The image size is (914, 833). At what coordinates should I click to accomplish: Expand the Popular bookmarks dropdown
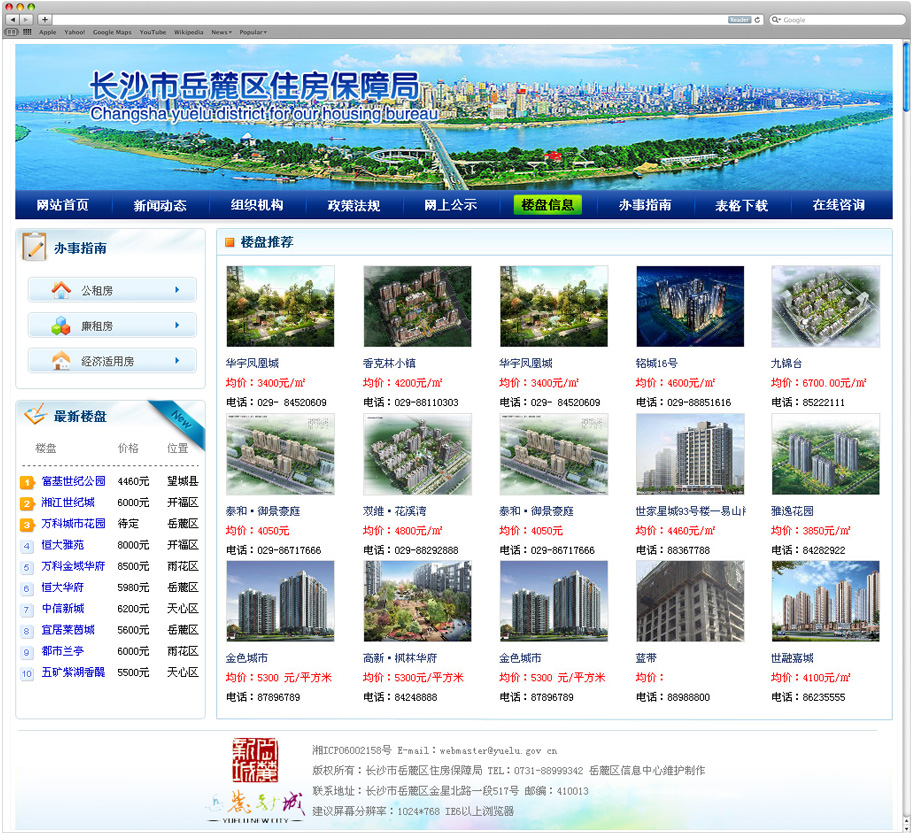252,32
